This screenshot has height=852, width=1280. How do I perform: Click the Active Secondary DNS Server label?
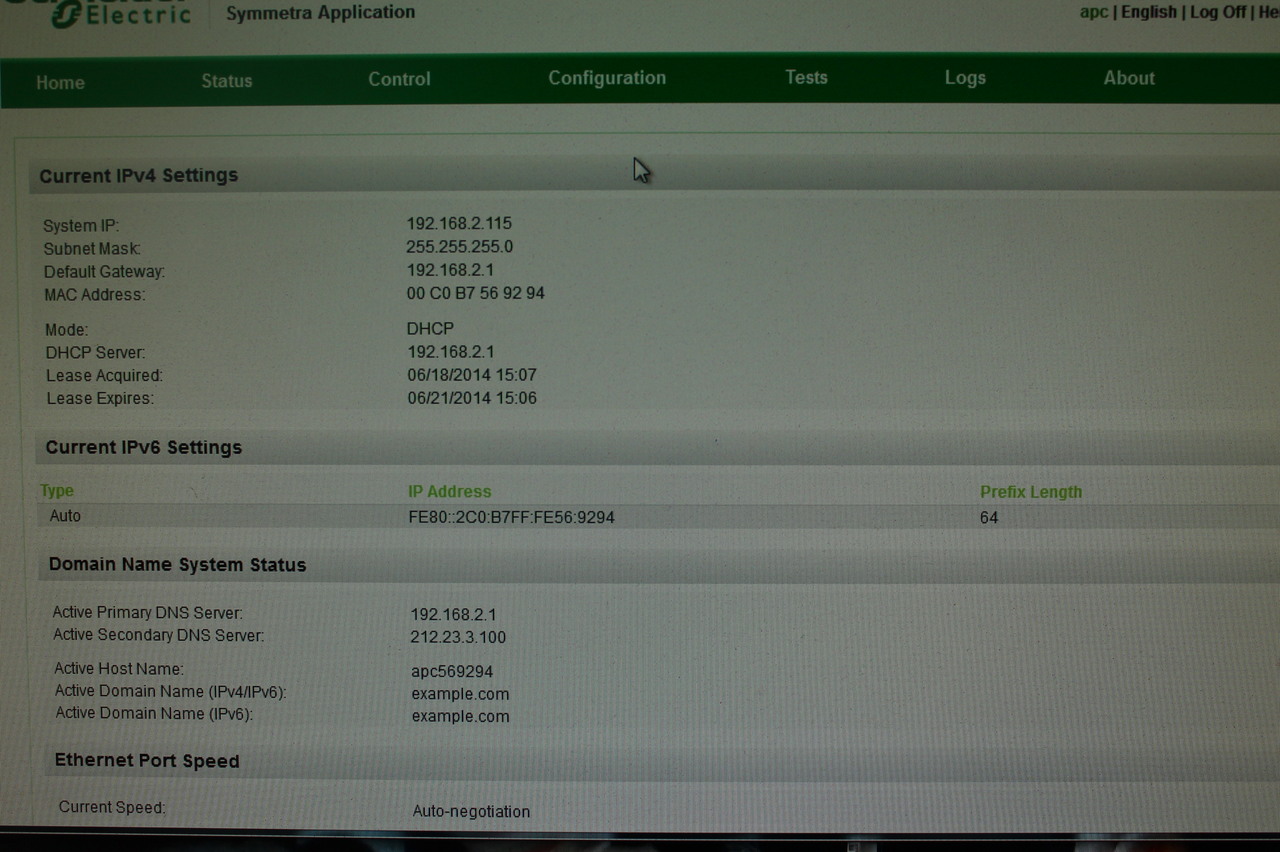pyautogui.click(x=159, y=635)
